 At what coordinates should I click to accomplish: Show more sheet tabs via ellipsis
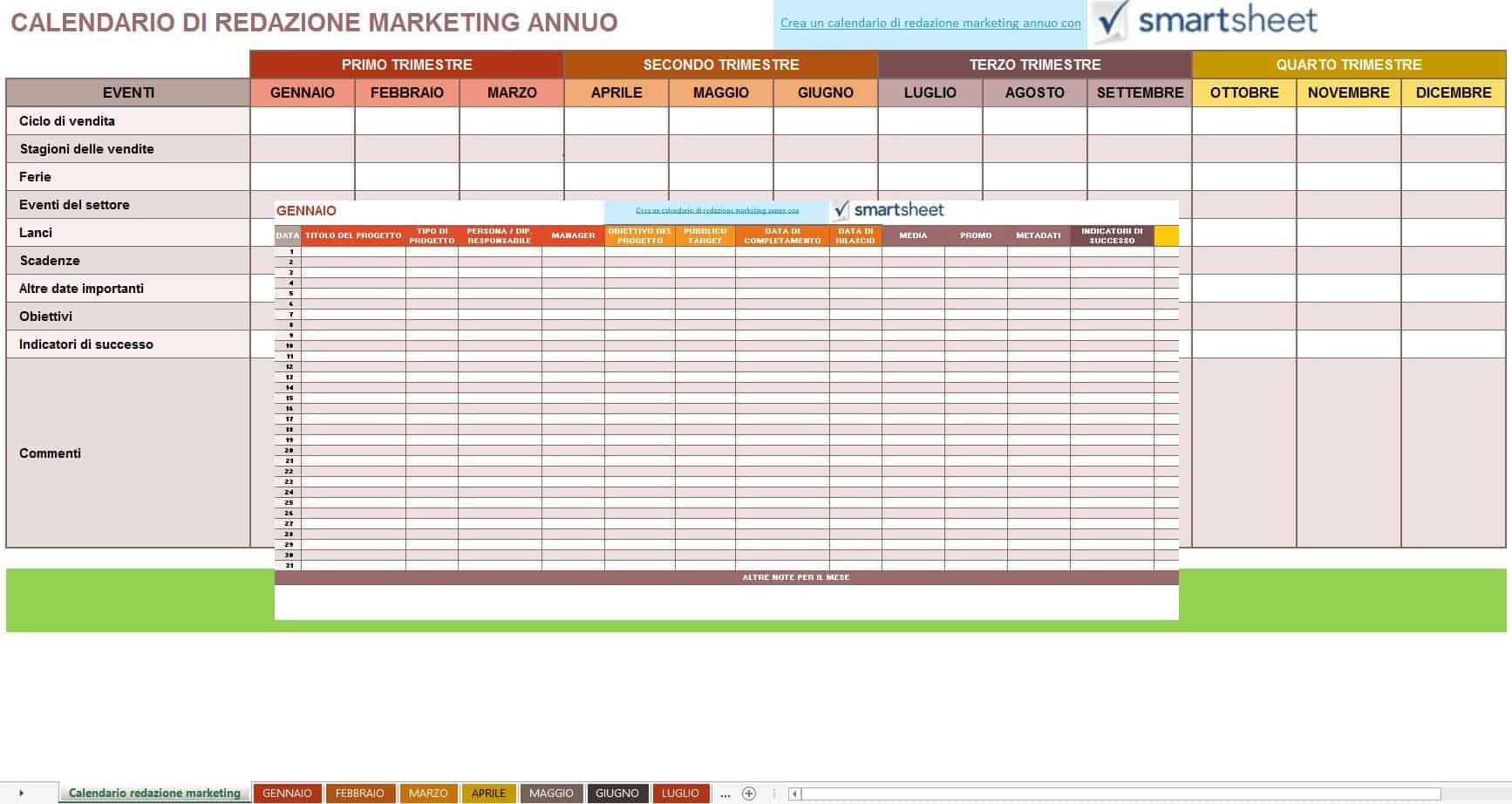[x=725, y=794]
